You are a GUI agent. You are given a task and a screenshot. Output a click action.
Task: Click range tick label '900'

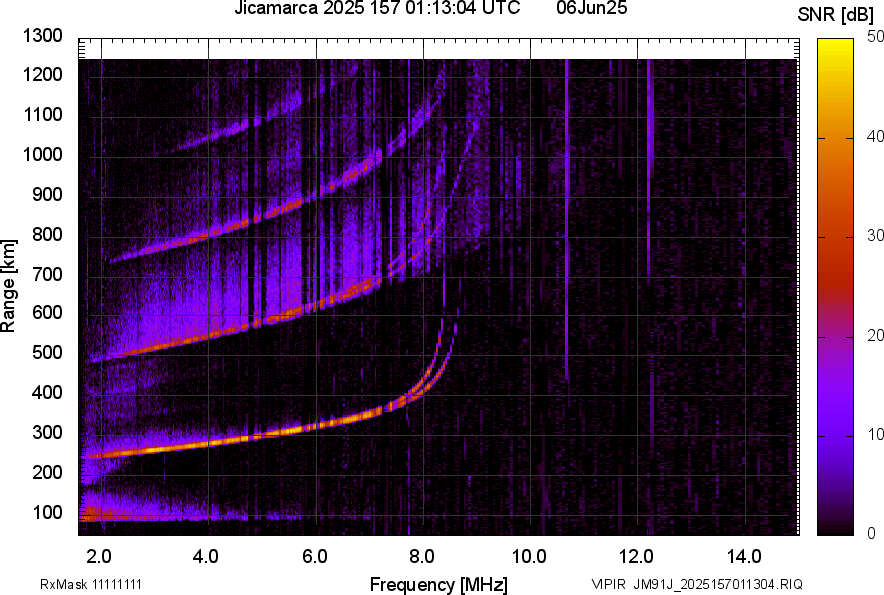[x=47, y=195]
